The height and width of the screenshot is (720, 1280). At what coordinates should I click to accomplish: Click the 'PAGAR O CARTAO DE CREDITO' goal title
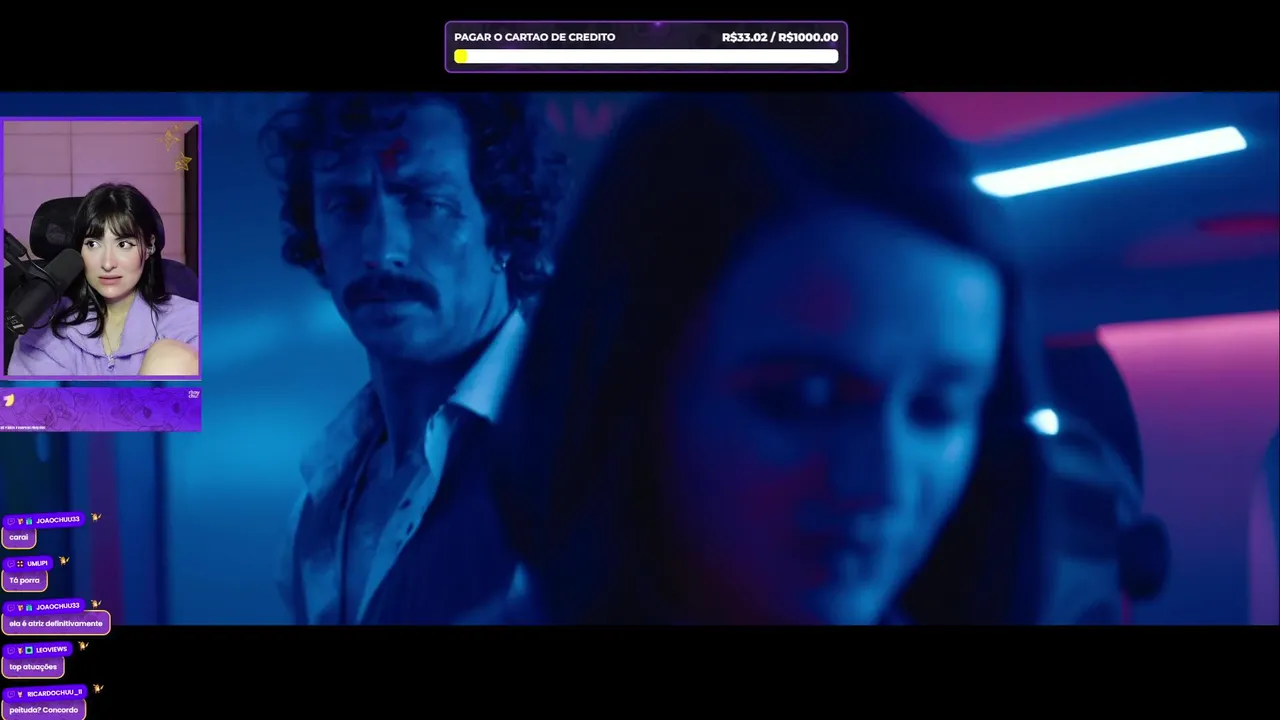pyautogui.click(x=535, y=37)
